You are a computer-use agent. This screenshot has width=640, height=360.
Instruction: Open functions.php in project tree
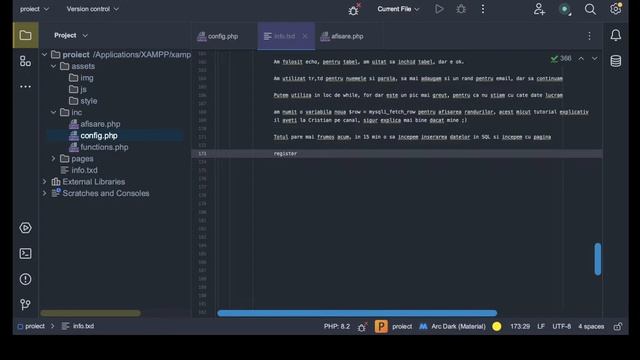point(99,147)
